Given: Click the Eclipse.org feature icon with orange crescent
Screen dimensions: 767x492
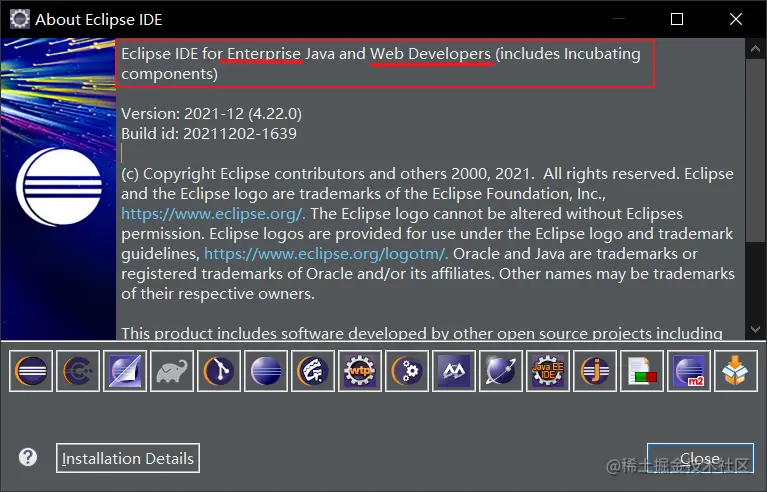Looking at the screenshot, I should click(31, 371).
